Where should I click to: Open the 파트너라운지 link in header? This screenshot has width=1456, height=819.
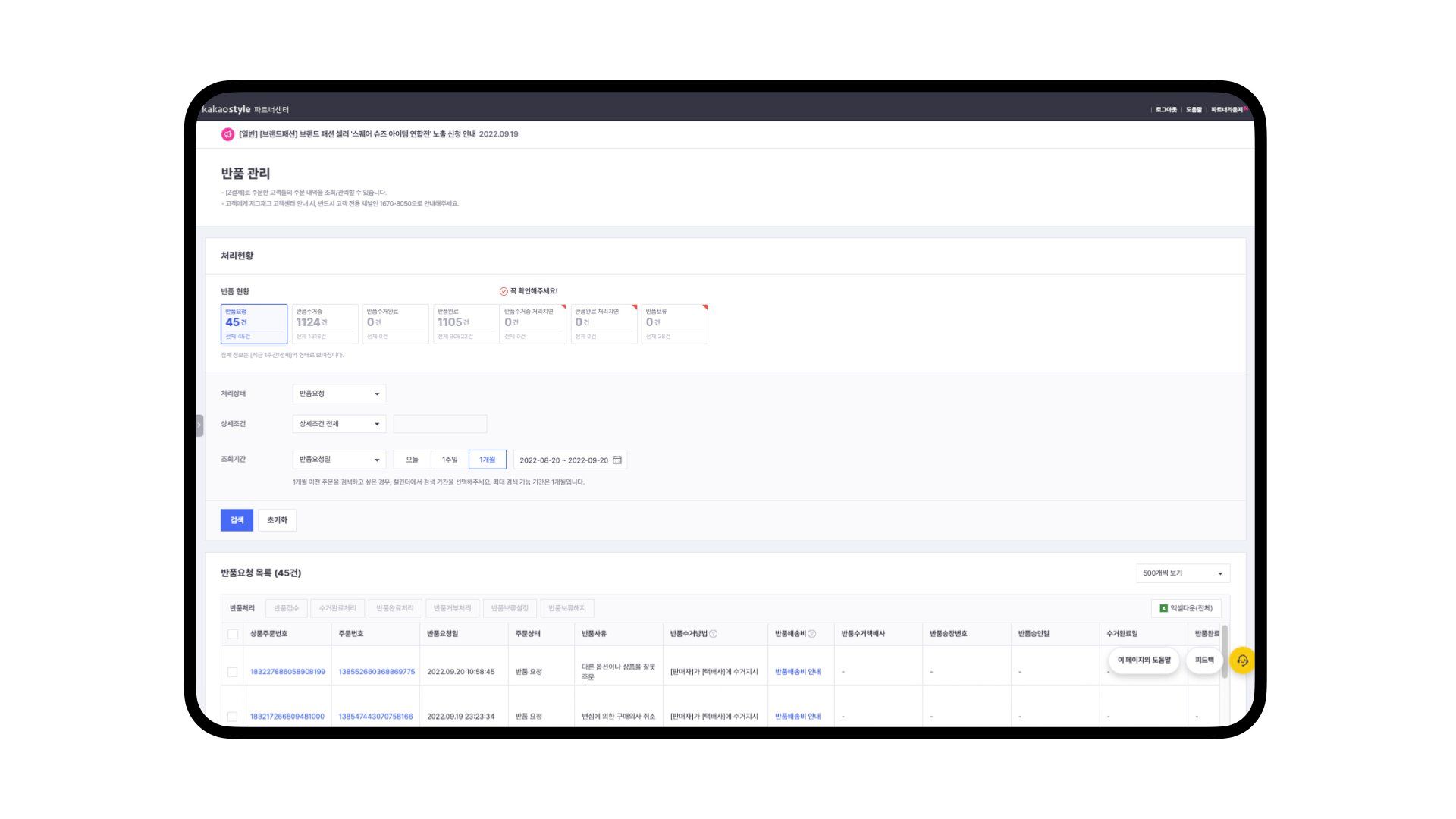point(1227,110)
